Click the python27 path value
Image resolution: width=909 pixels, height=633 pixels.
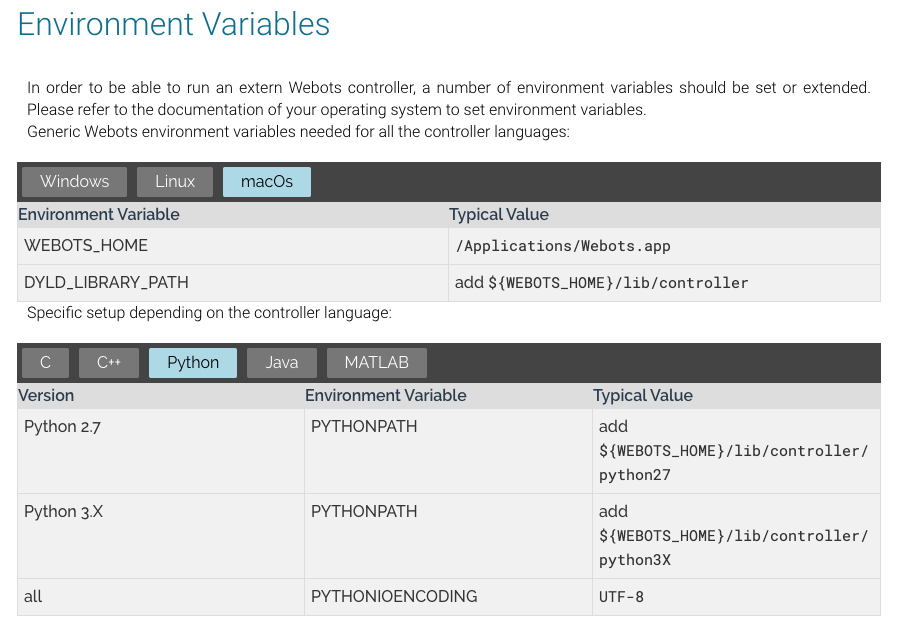[x=733, y=463]
